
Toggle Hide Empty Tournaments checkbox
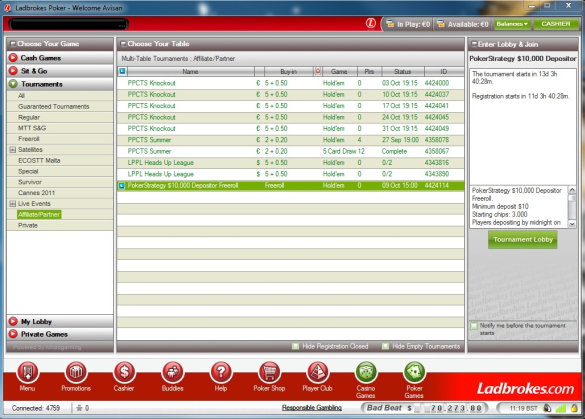click(x=385, y=346)
